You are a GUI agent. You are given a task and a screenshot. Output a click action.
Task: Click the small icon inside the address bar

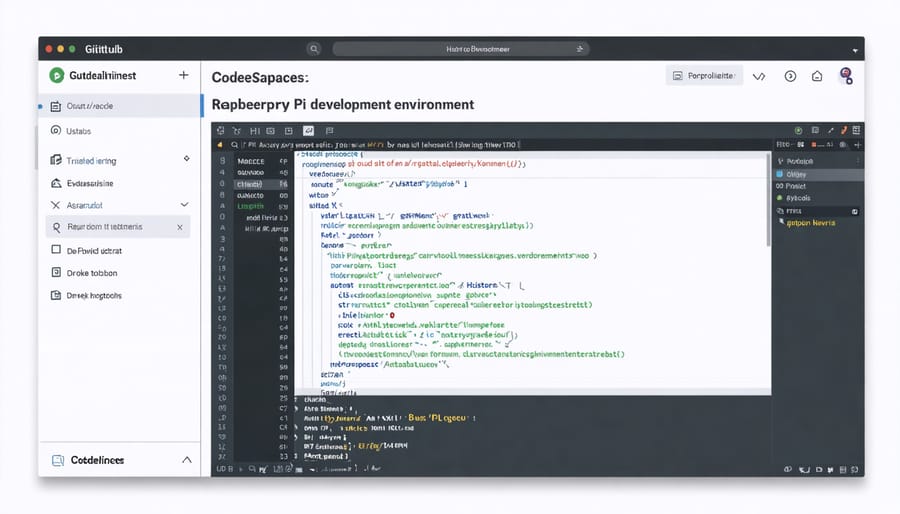(x=580, y=49)
